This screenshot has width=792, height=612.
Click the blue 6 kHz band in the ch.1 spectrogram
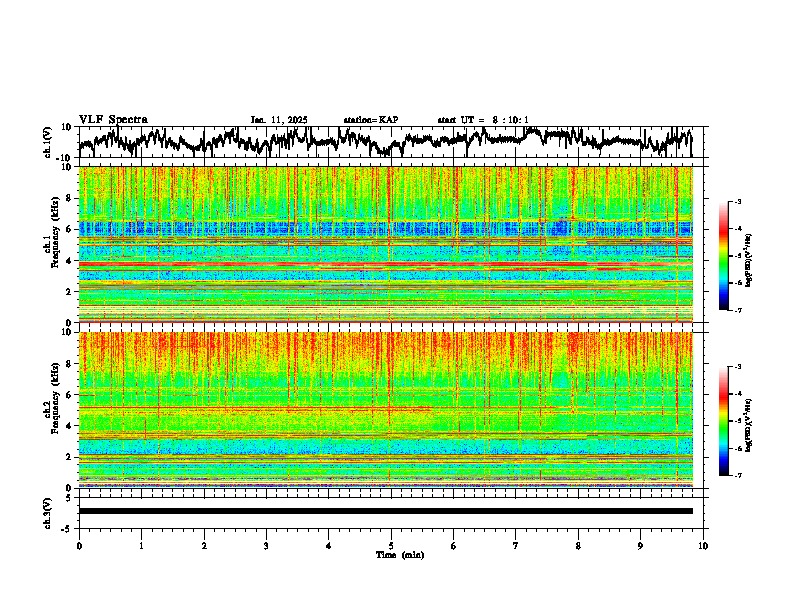point(385,229)
